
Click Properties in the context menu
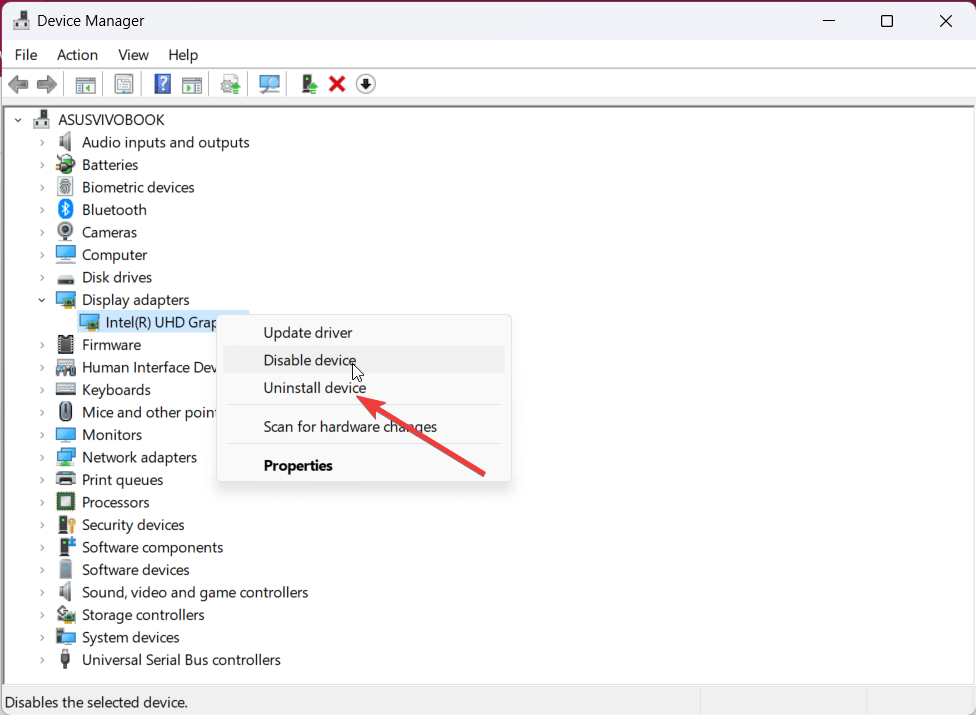coord(298,466)
